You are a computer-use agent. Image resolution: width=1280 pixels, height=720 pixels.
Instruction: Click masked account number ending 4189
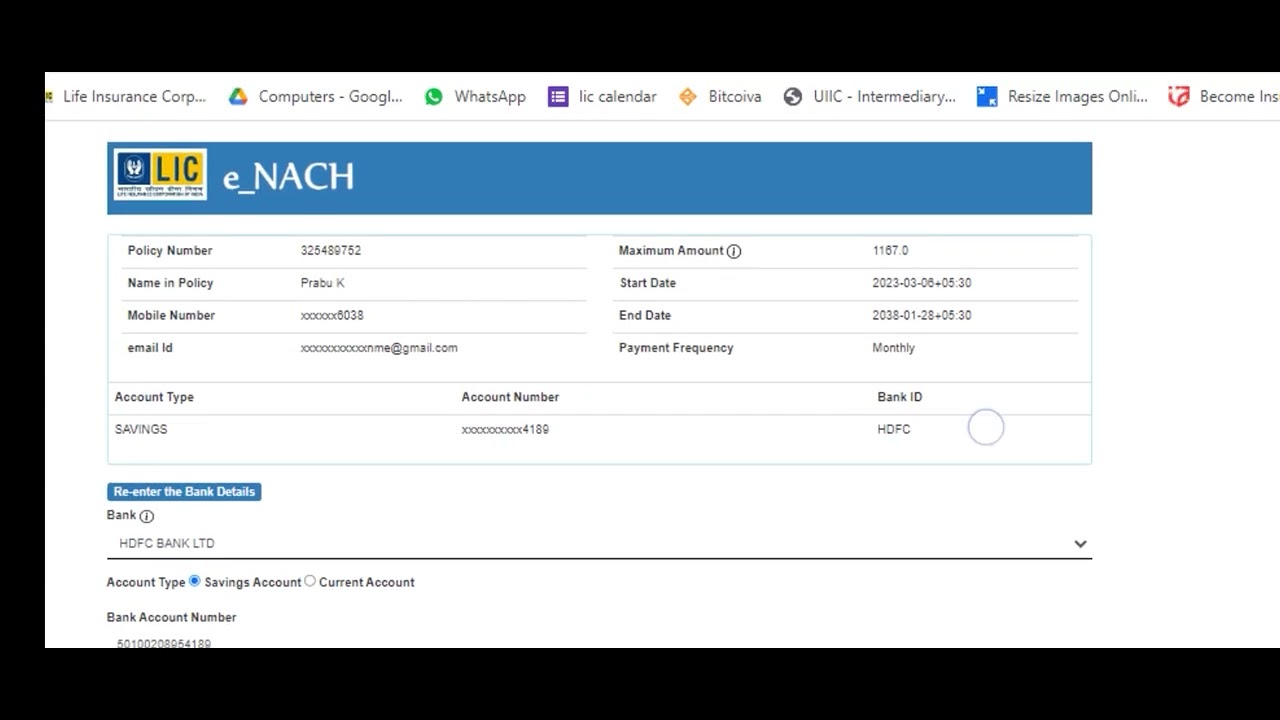pos(505,429)
